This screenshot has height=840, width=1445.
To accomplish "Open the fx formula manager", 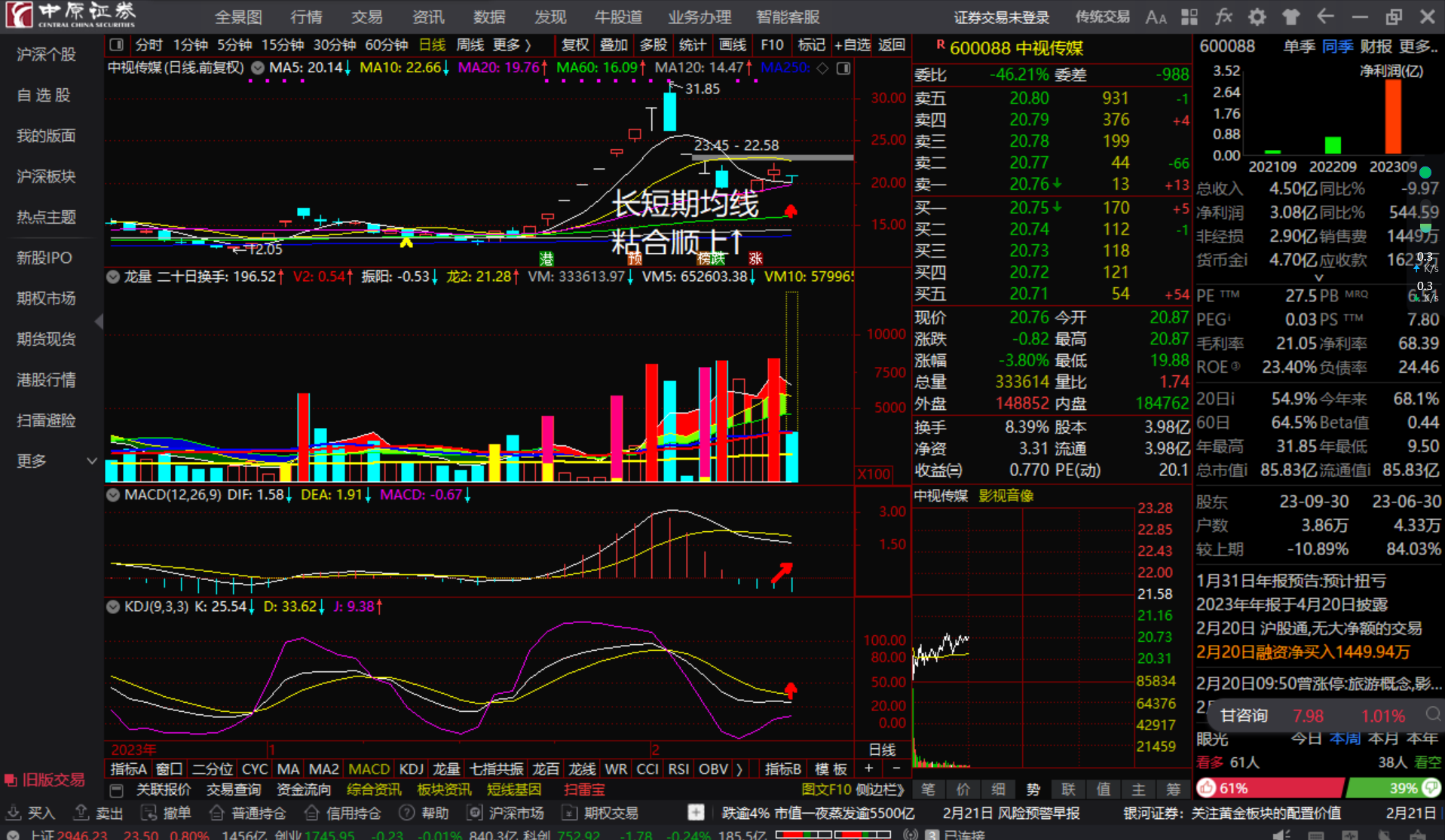I will 1223,17.
